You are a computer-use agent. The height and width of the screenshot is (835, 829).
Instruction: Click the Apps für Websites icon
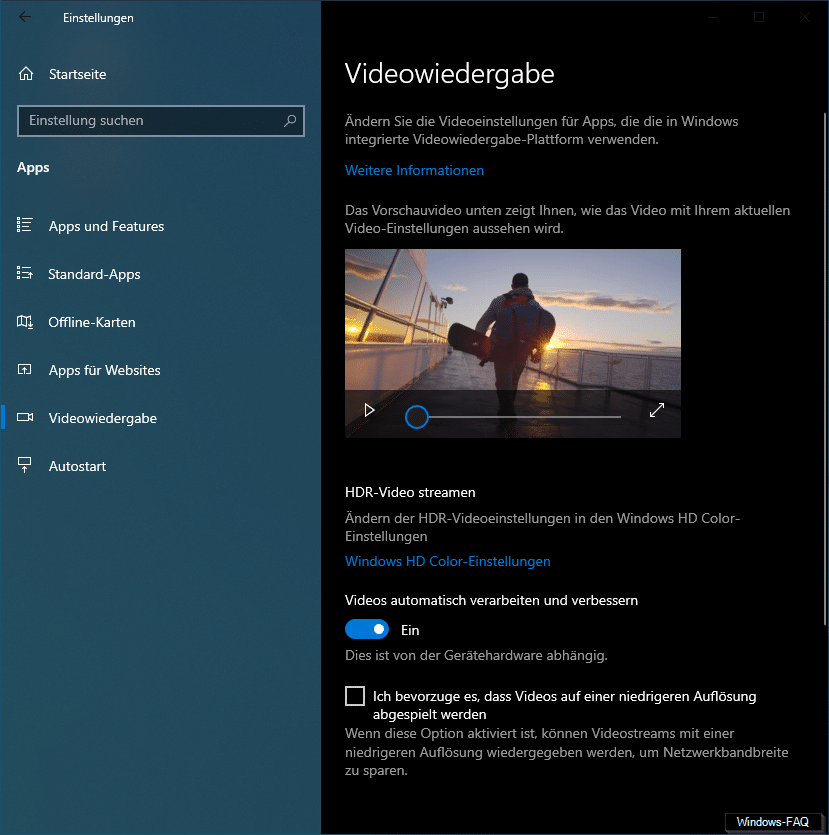pyautogui.click(x=24, y=370)
